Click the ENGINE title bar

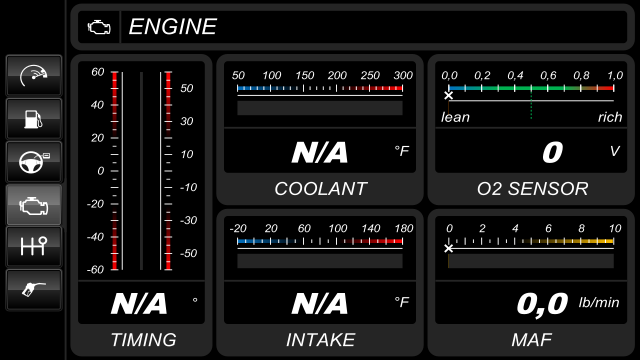[x=353, y=27]
